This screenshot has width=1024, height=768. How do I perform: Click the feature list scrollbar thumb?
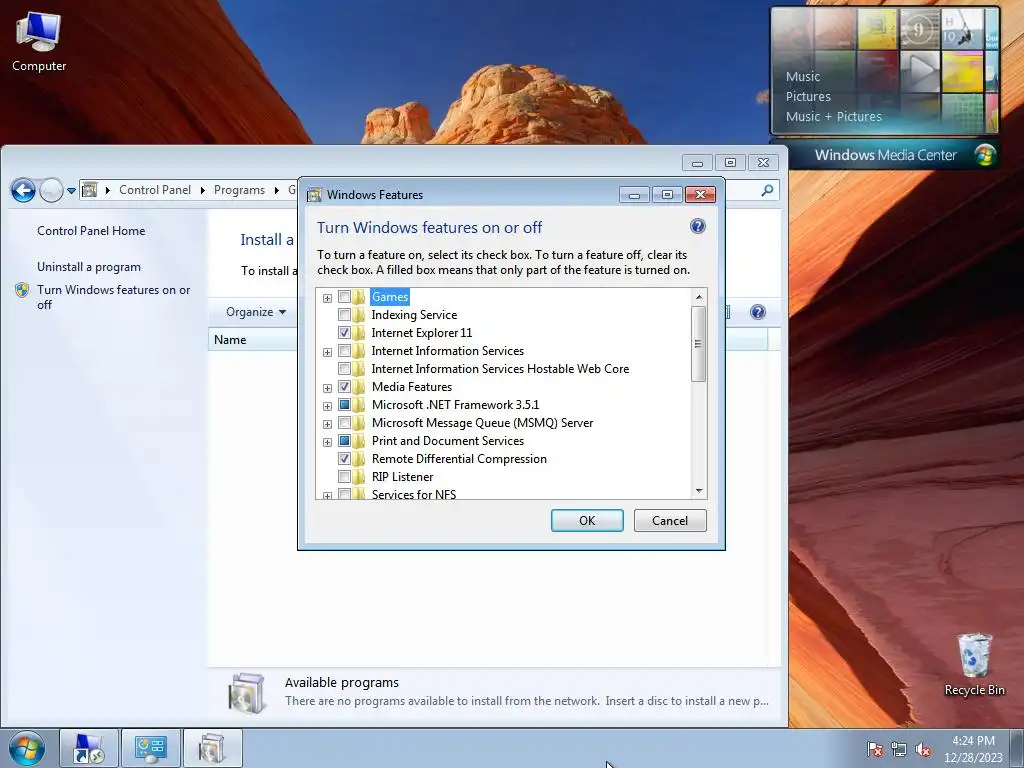point(699,344)
